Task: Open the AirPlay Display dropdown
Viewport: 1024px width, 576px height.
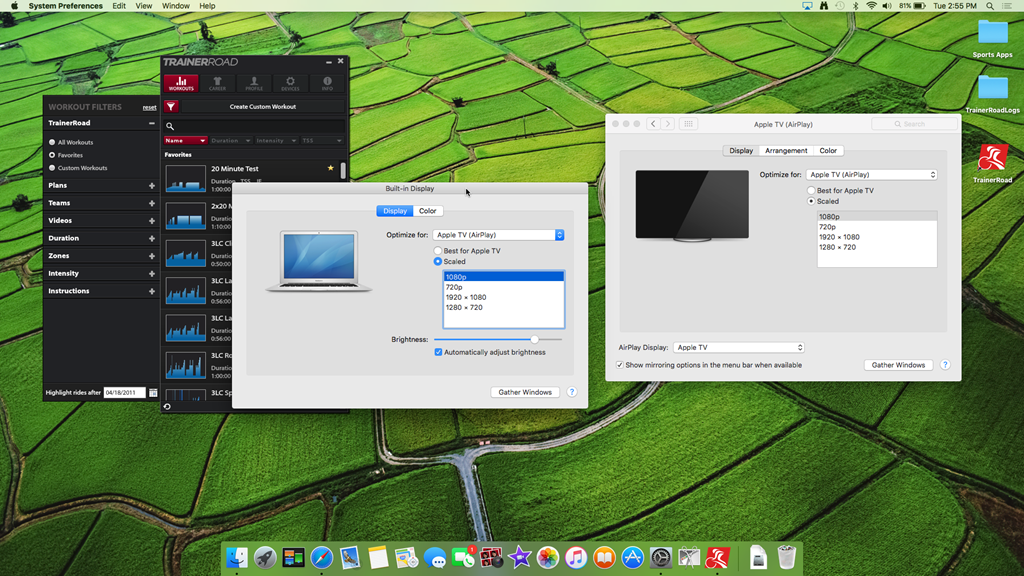Action: click(739, 347)
